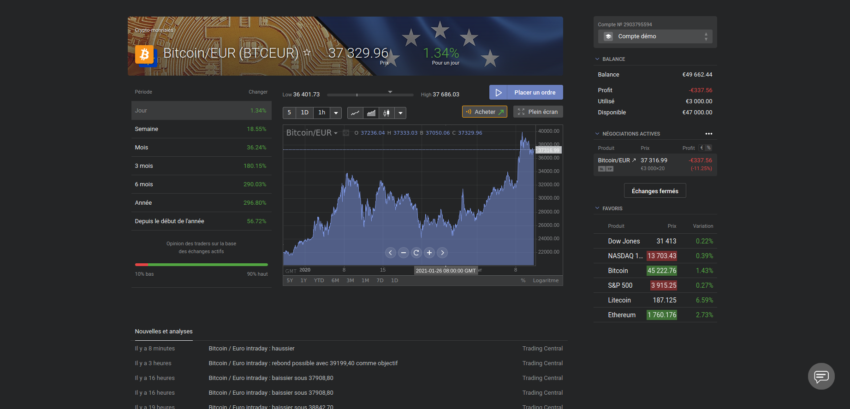
Task: Open S&P 500 in favorites
Action: click(x=655, y=285)
